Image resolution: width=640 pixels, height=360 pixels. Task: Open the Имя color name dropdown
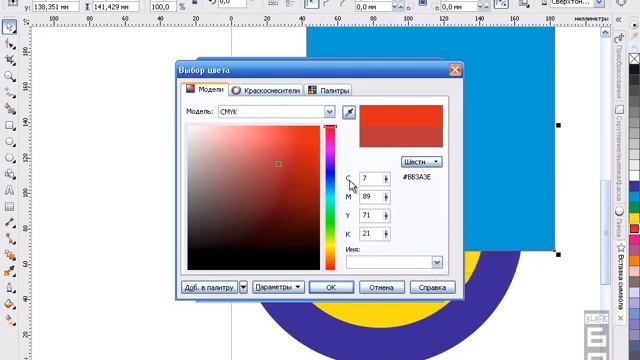click(x=437, y=262)
